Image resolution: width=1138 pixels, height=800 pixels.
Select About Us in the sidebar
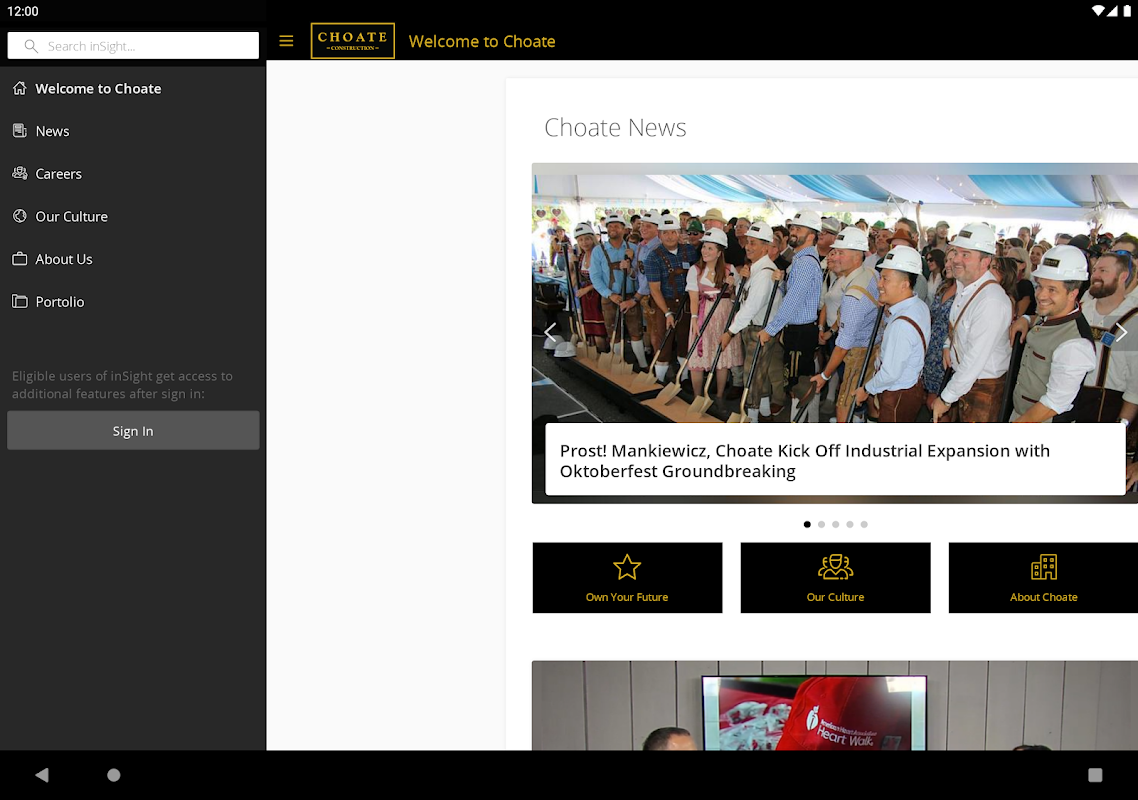tap(133, 259)
